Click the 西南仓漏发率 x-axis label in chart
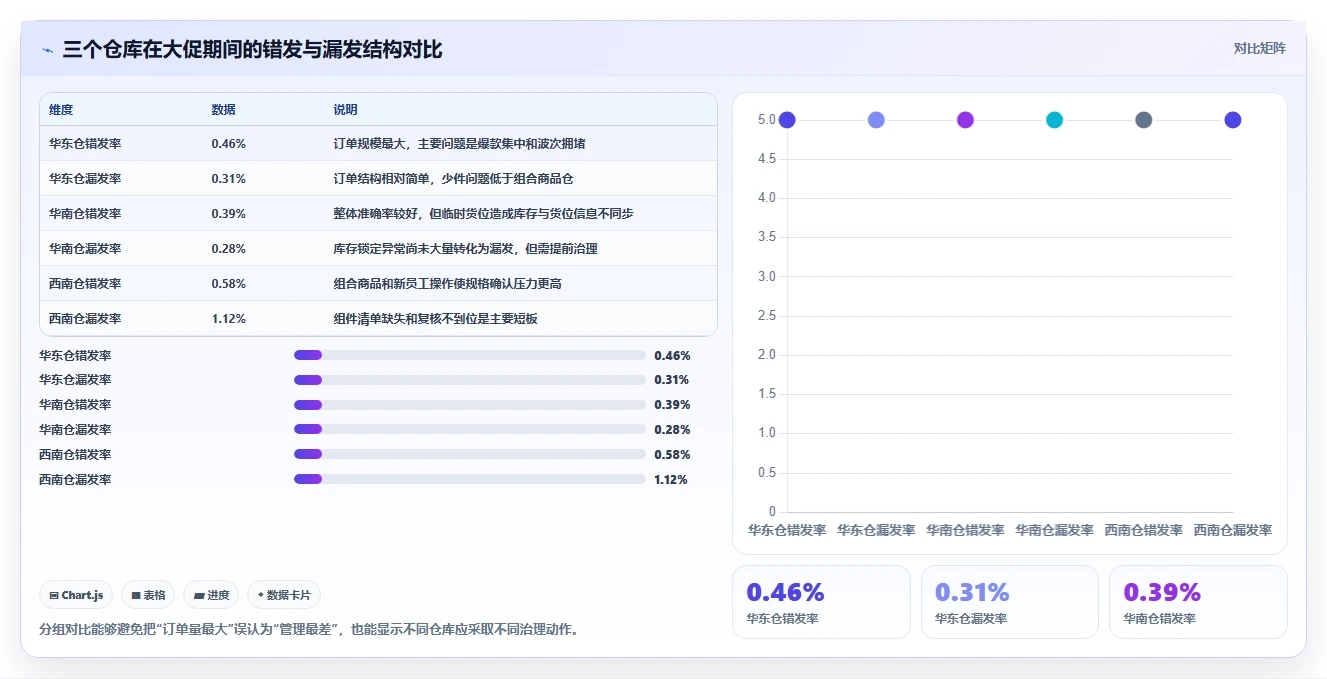 [1233, 530]
